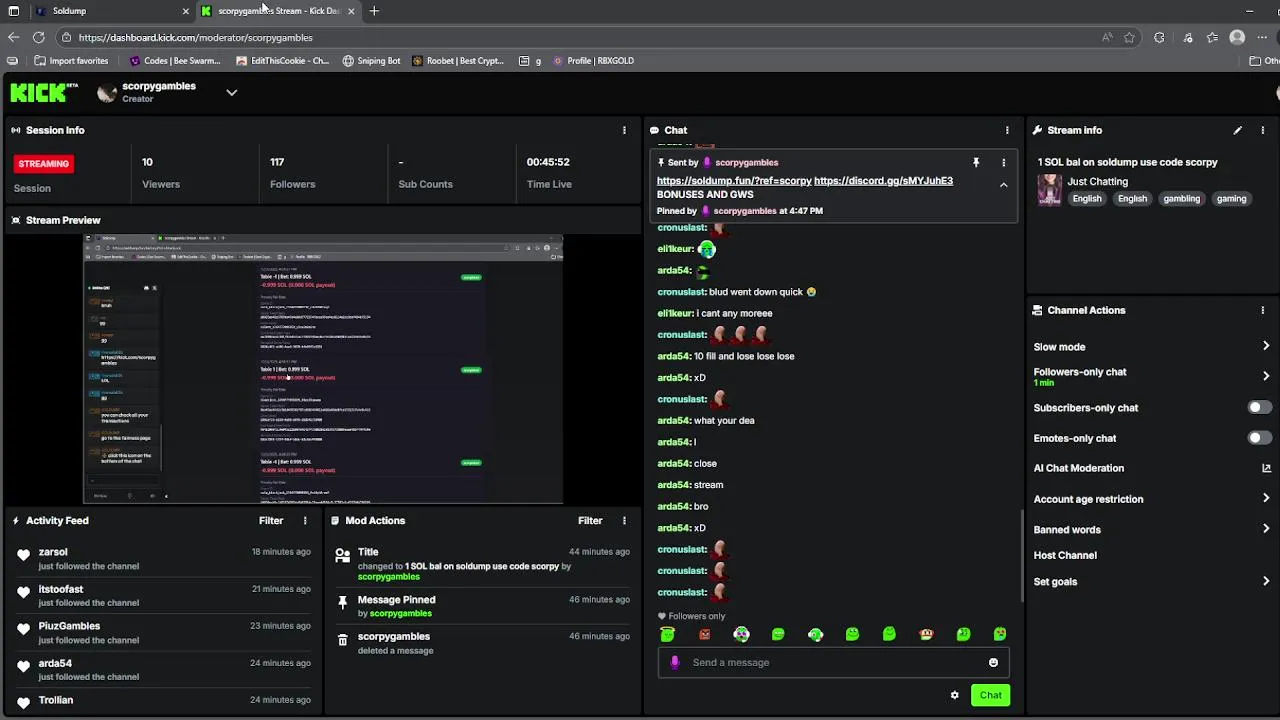The image size is (1280, 720).
Task: Click the read aloud icon in address bar
Action: (1107, 37)
